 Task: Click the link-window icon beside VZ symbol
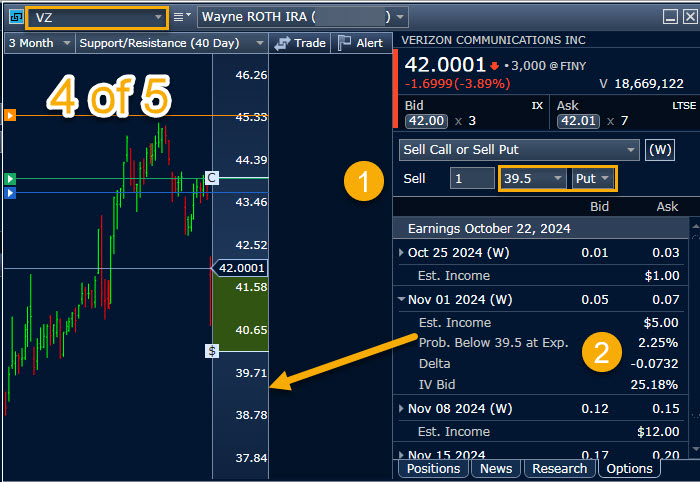[13, 17]
